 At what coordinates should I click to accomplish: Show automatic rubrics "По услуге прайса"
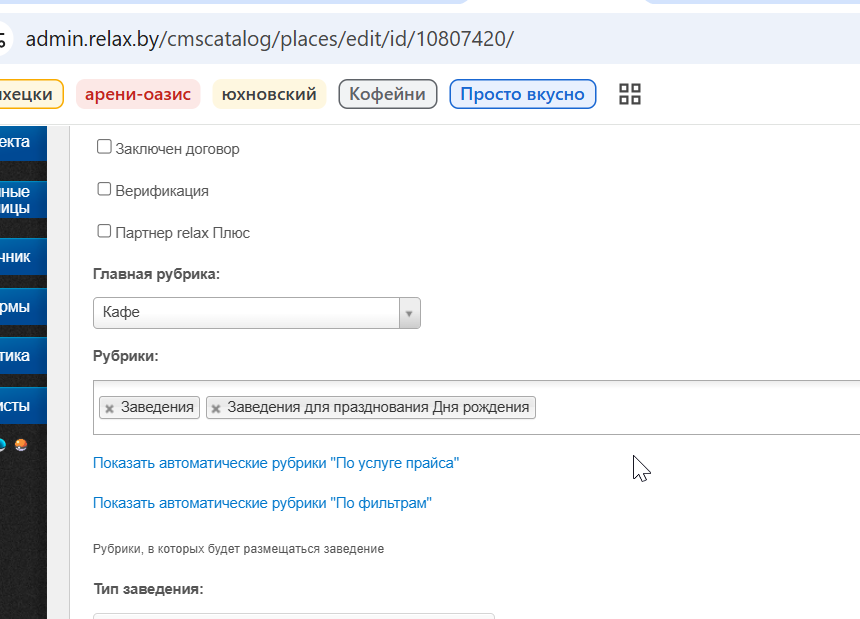[276, 463]
